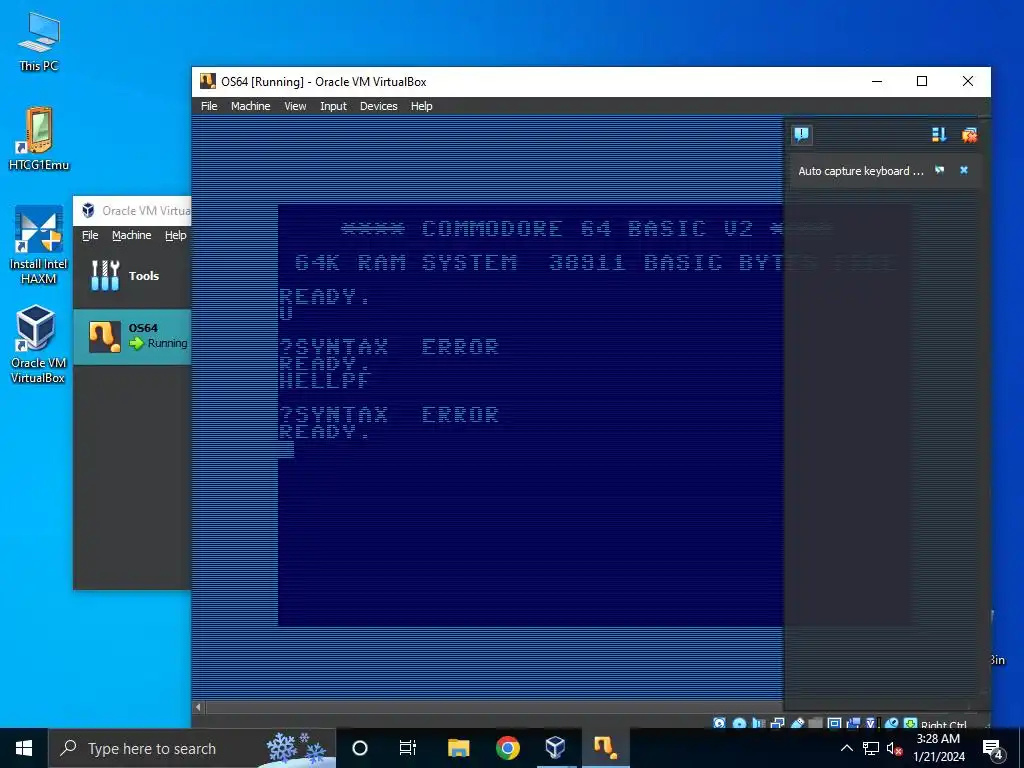Click the taskbar search box

coord(192,748)
